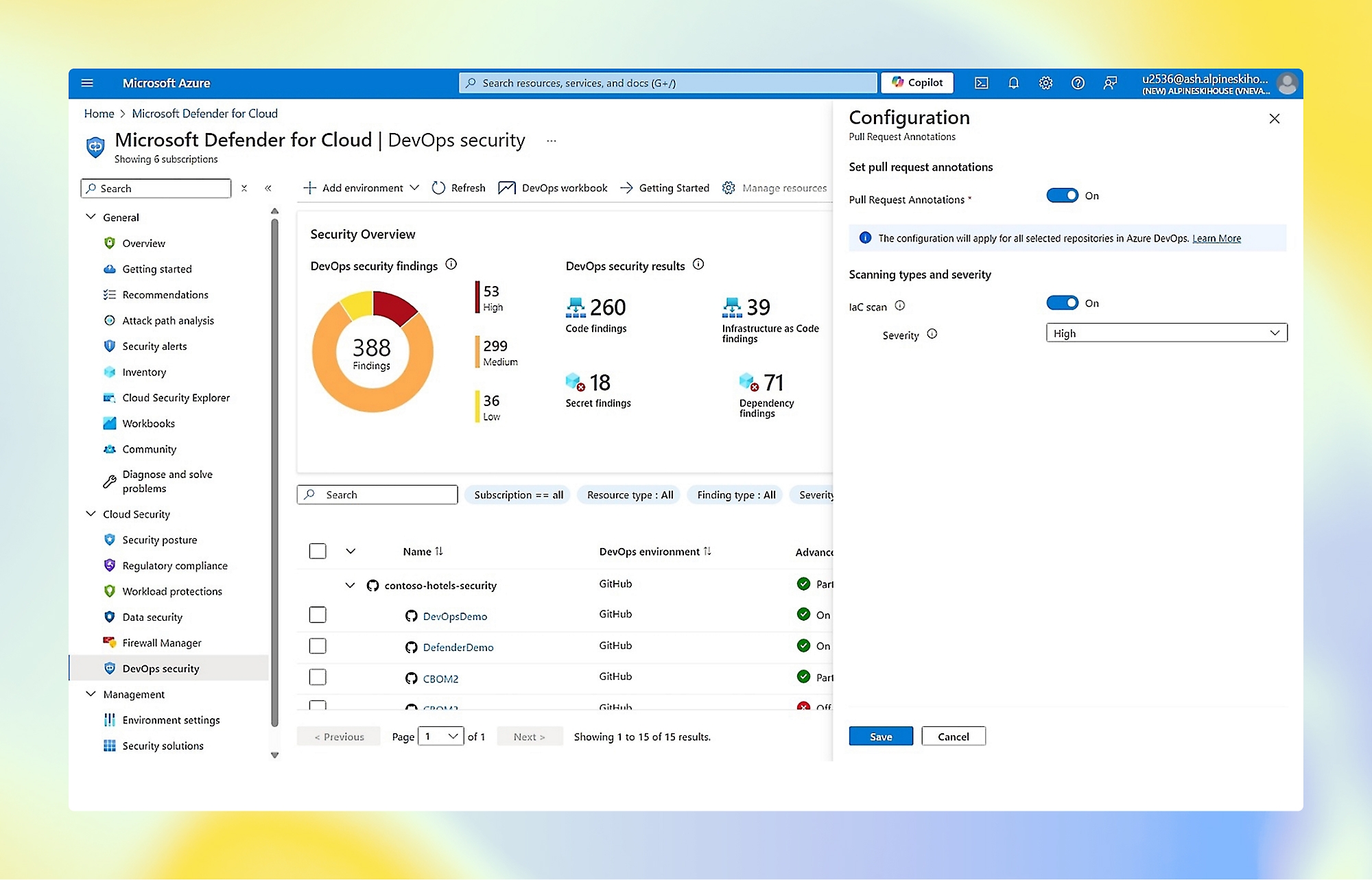The width and height of the screenshot is (1372, 880).
Task: Collapse the Management section
Action: 90,694
